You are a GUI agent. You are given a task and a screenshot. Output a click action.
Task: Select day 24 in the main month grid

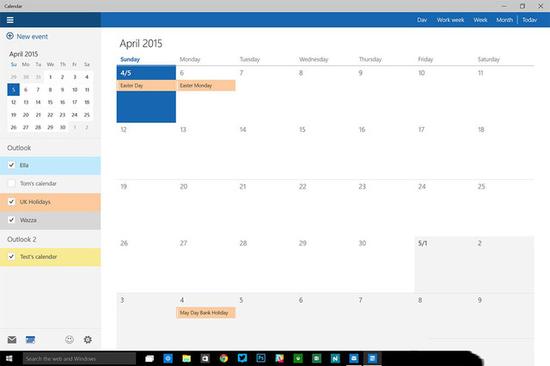(x=444, y=208)
